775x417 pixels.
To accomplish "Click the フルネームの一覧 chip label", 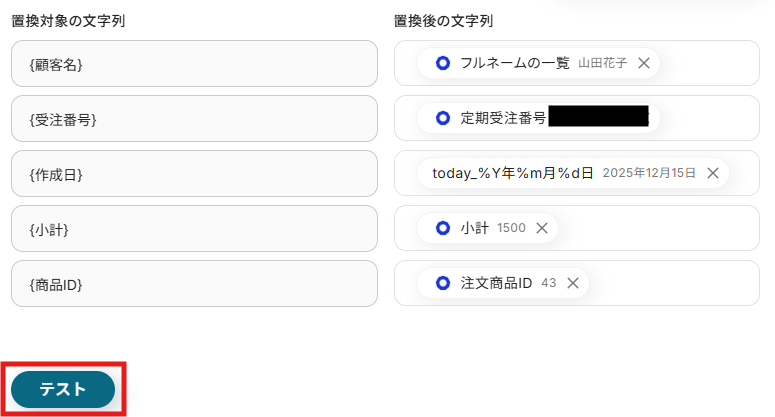I will (x=514, y=63).
